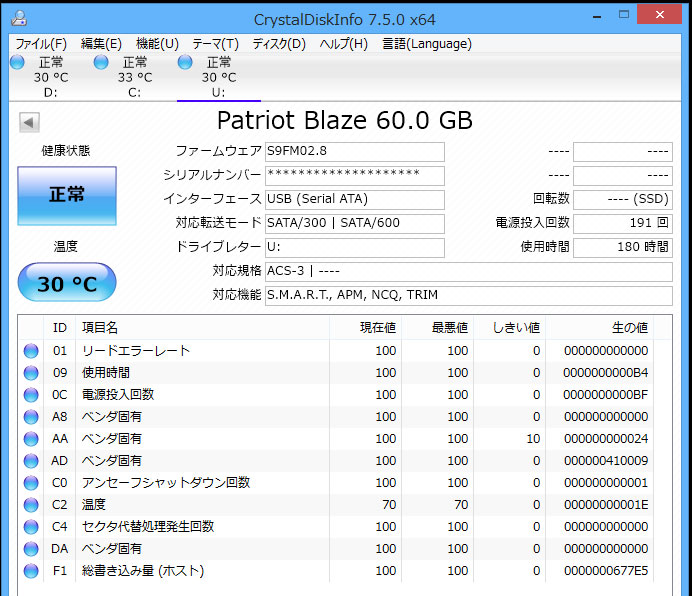The width and height of the screenshot is (692, 596).
Task: Click status orb for row AA
Action: tap(31, 439)
